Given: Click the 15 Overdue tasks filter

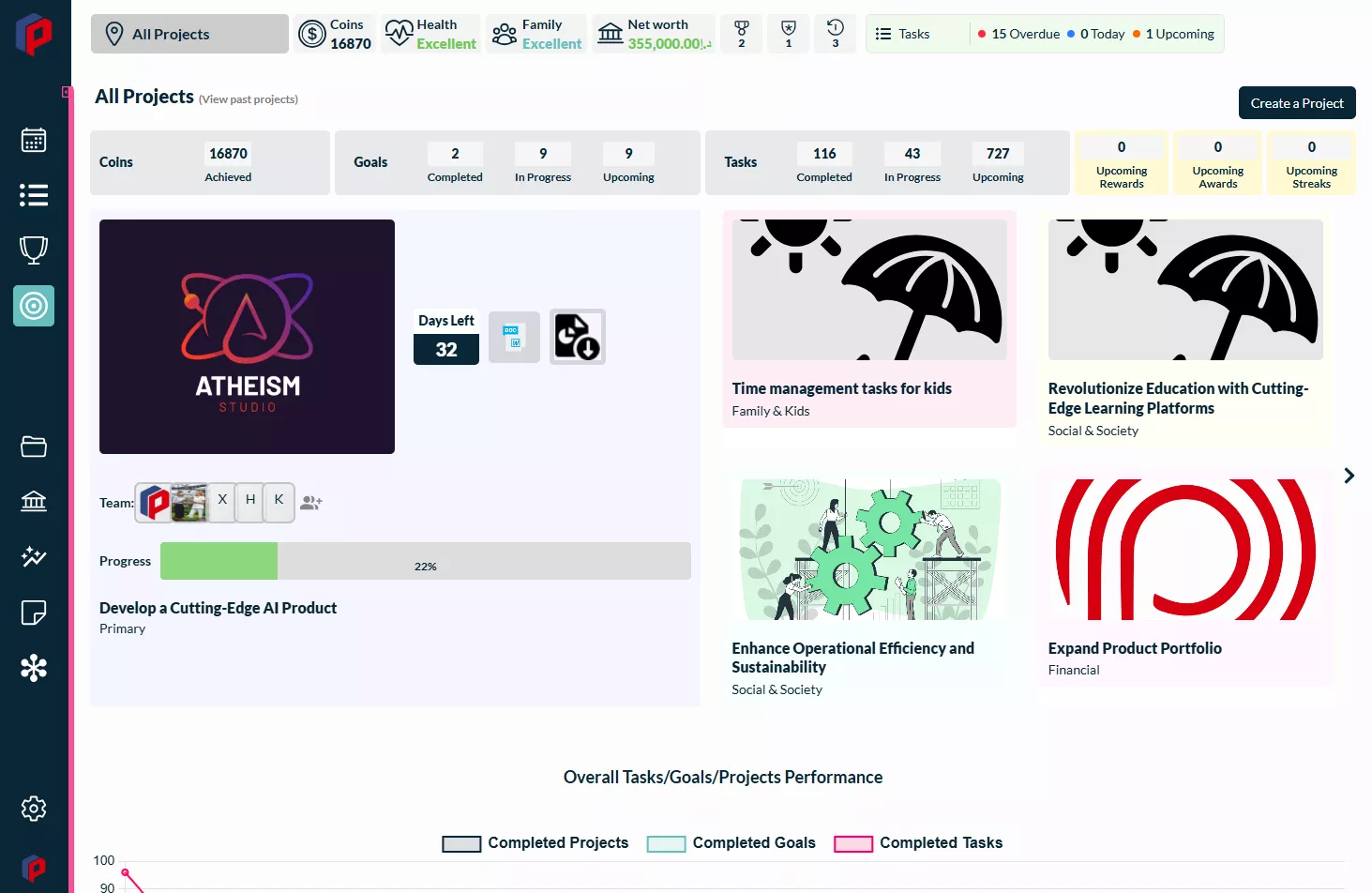Looking at the screenshot, I should point(1018,34).
